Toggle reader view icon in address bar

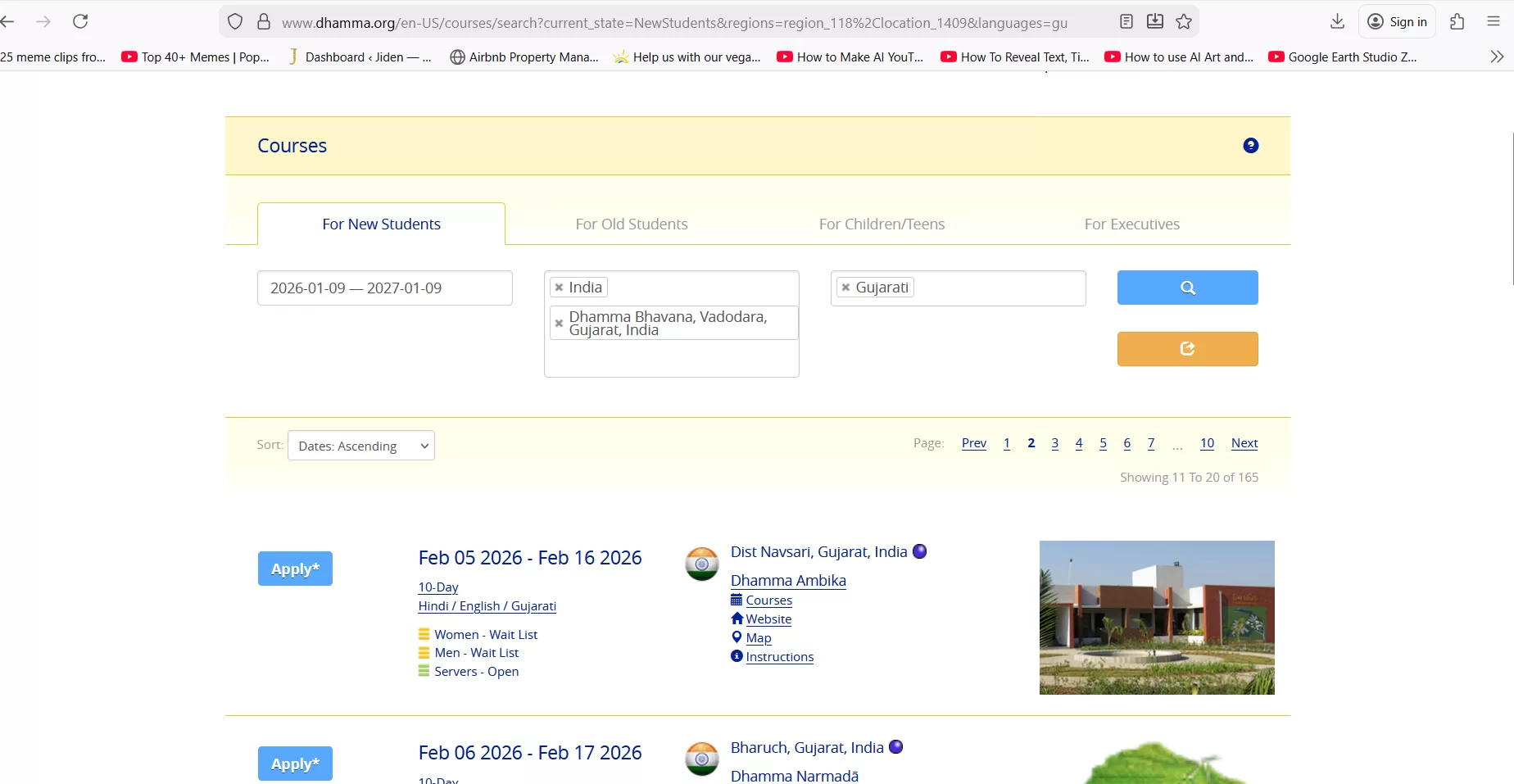pyautogui.click(x=1126, y=22)
